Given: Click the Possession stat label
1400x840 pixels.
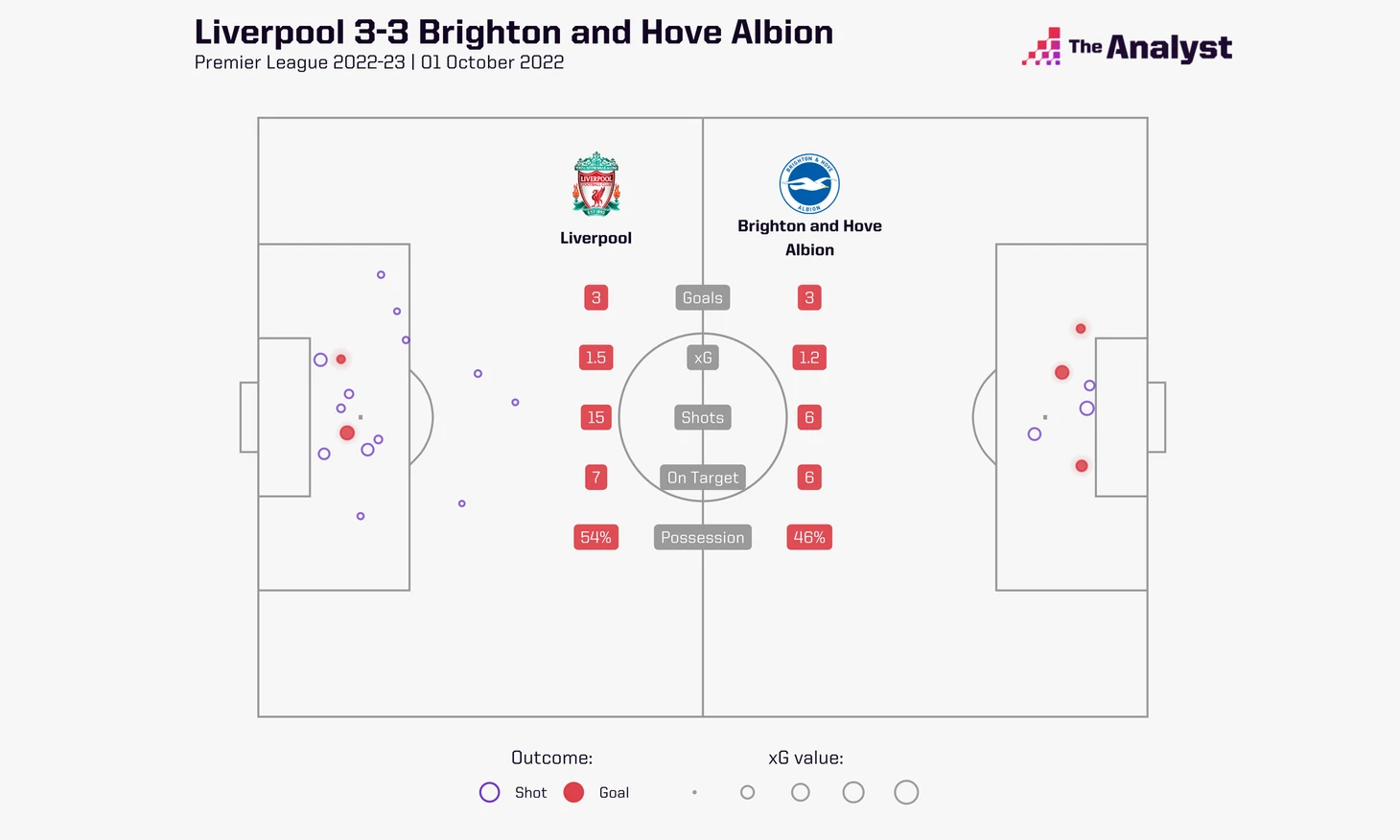Looking at the screenshot, I should (x=703, y=537).
